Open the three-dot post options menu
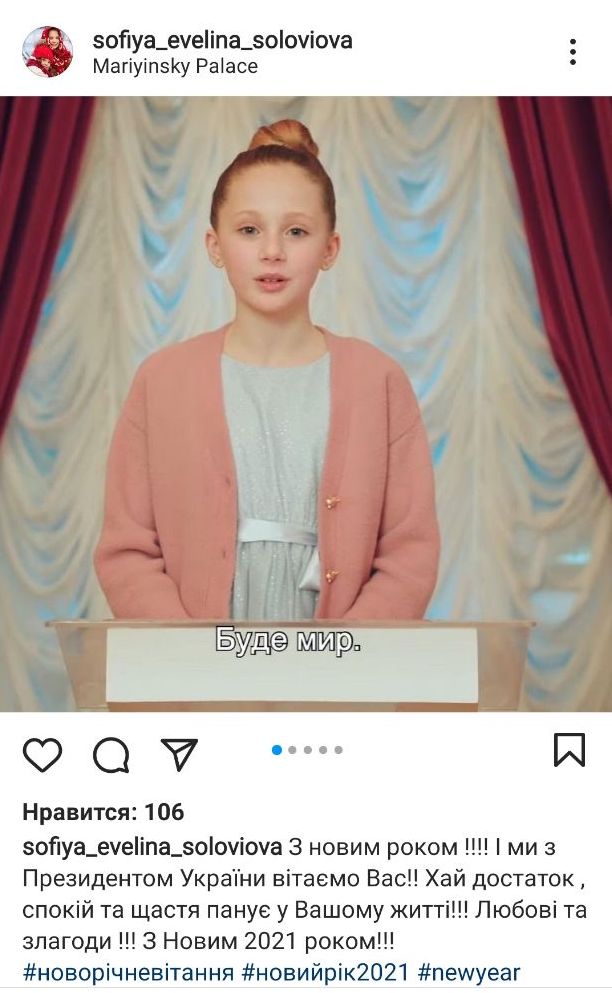The image size is (612, 993). tap(573, 52)
